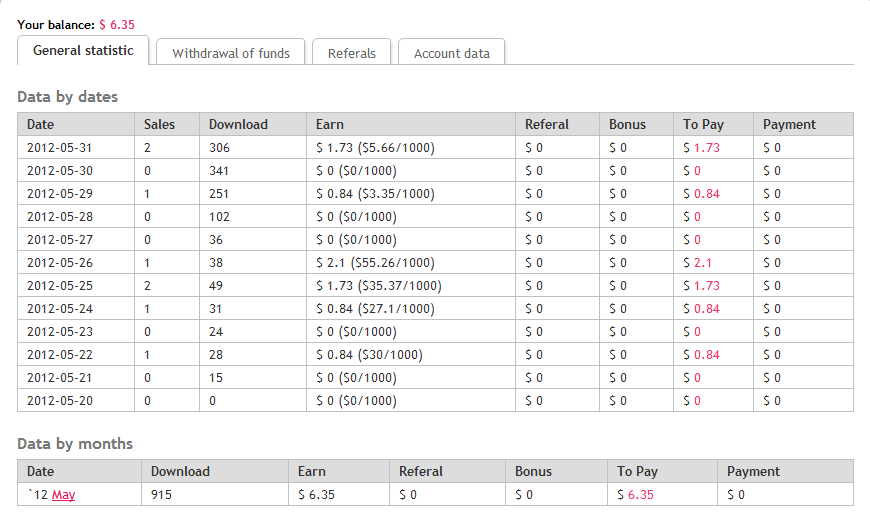The image size is (870, 519).
Task: Select the To Pay header in Data by months
Action: pyautogui.click(x=637, y=471)
